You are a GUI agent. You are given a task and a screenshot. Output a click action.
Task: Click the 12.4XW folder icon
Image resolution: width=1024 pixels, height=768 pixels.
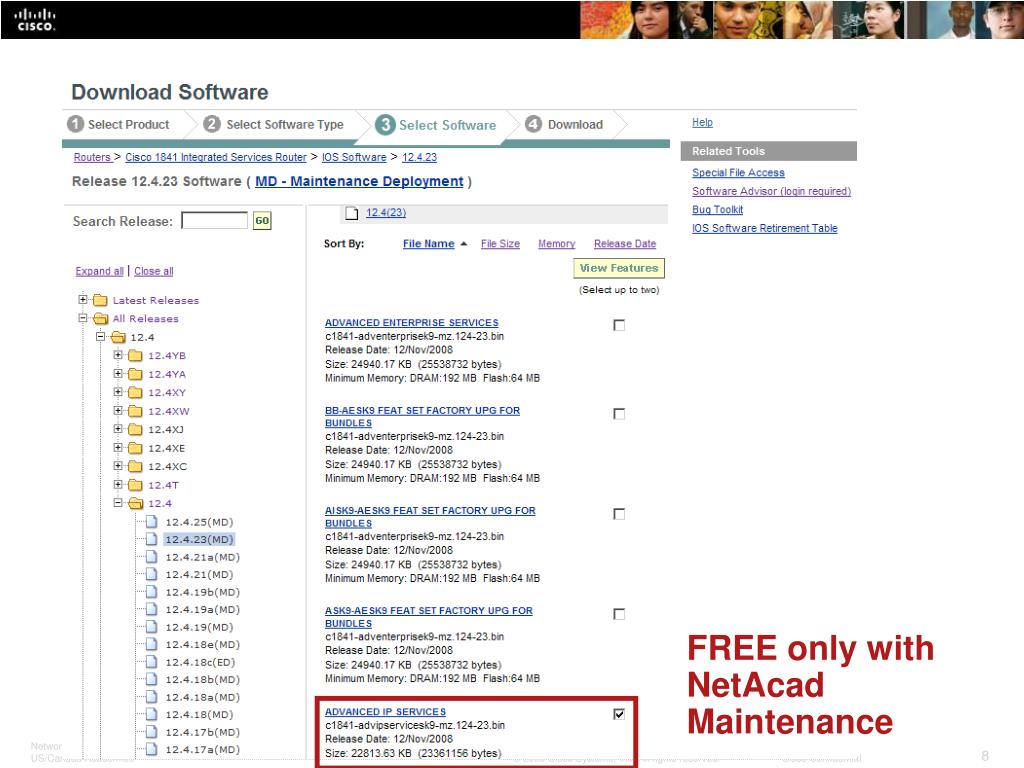coord(135,411)
